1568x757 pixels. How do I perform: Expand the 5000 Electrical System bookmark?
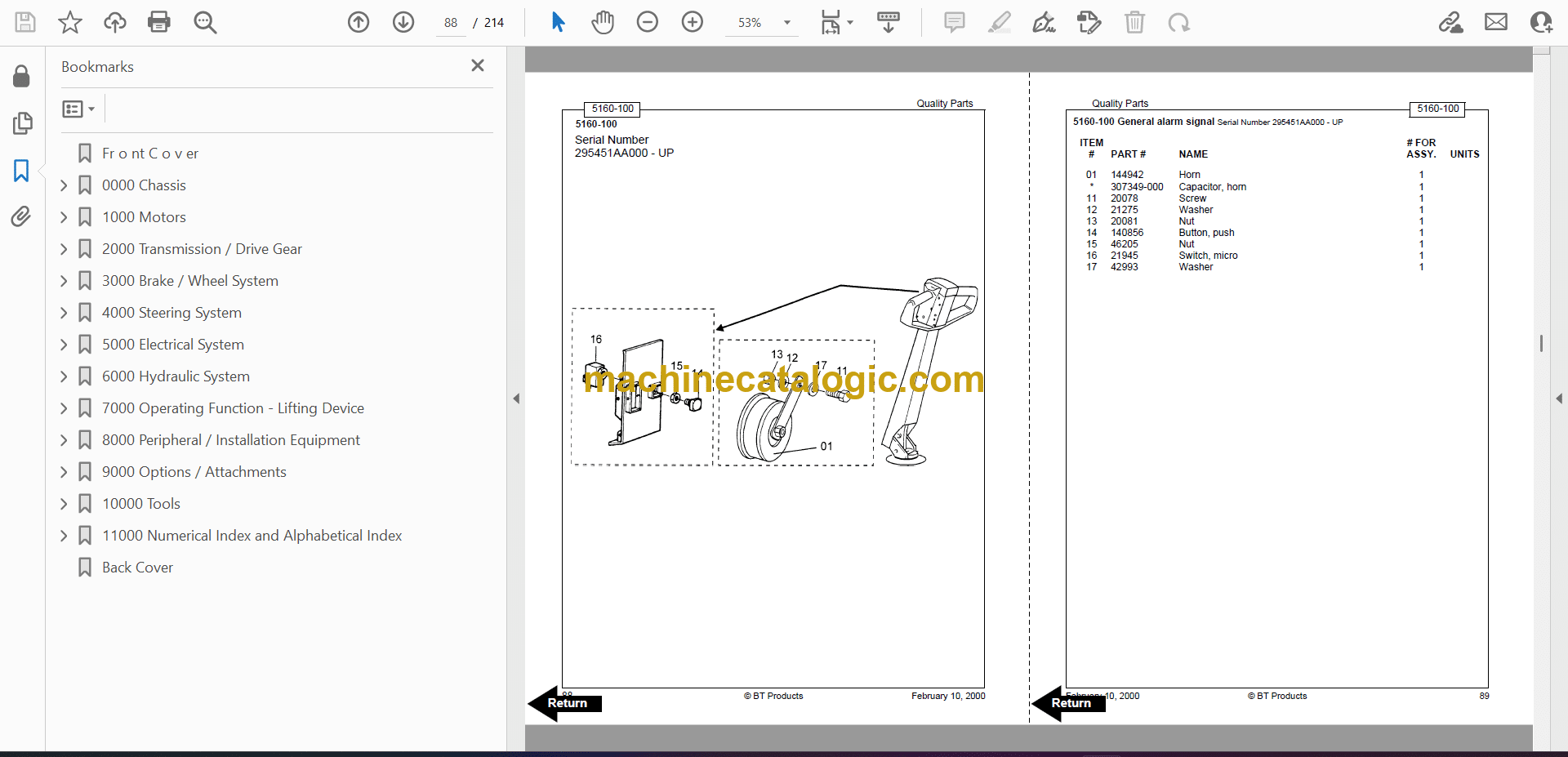point(64,345)
